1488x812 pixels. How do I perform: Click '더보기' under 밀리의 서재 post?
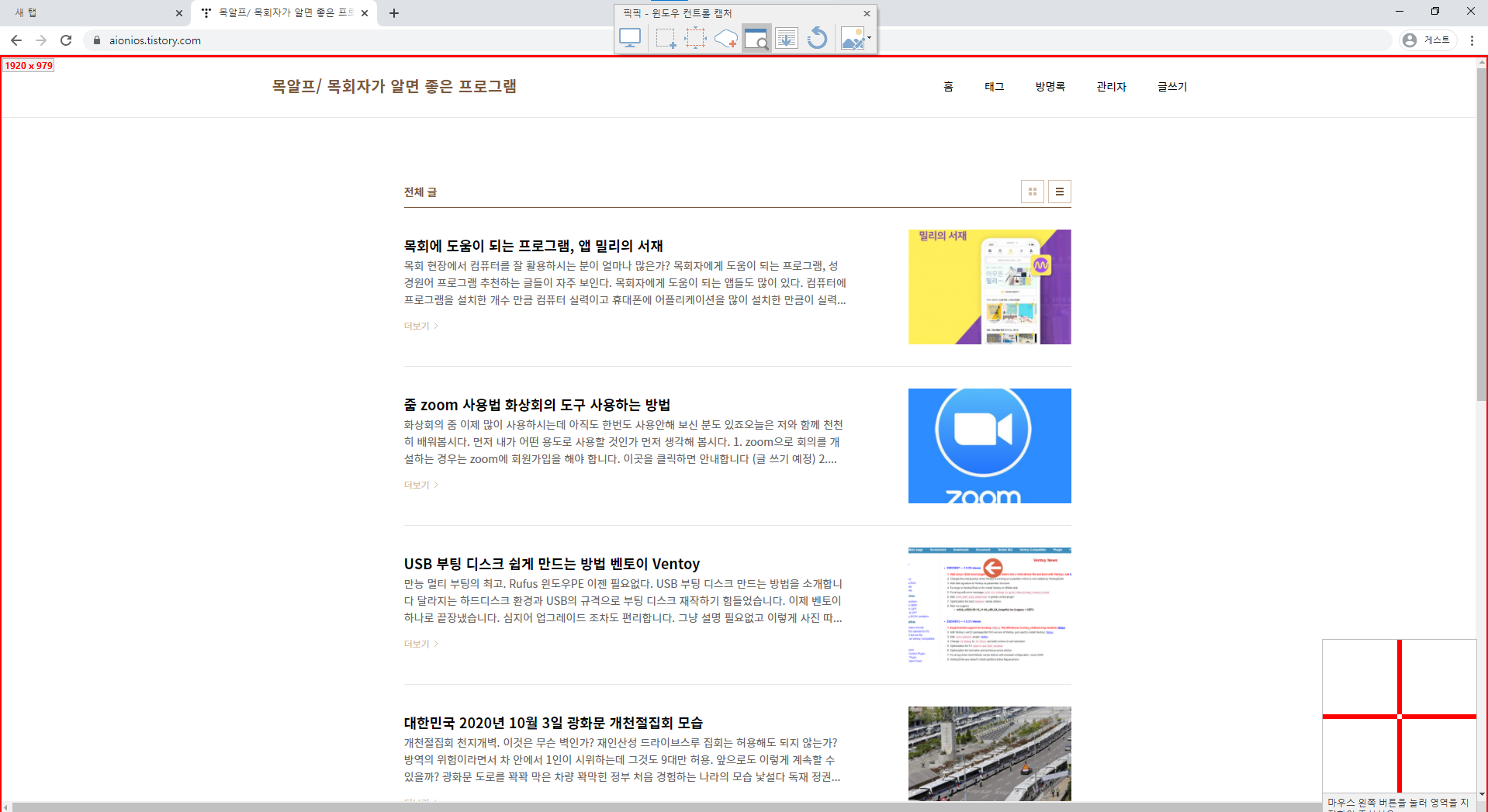[421, 327]
